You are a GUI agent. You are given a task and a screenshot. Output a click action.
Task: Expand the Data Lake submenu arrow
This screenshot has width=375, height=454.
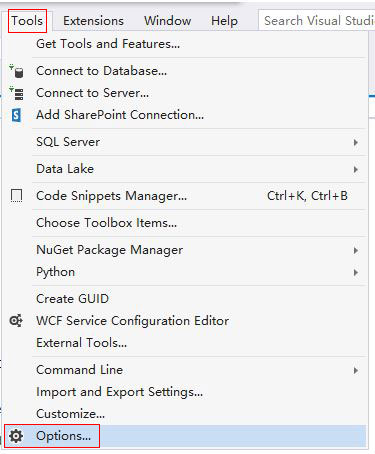click(x=356, y=169)
